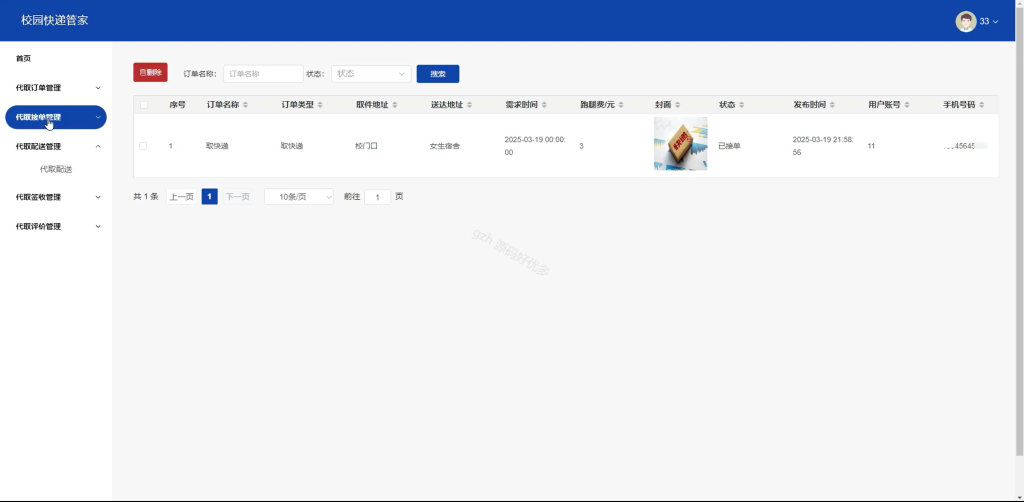Click 女生宿舍 delivery address cell
The width and height of the screenshot is (1024, 502).
445,146
